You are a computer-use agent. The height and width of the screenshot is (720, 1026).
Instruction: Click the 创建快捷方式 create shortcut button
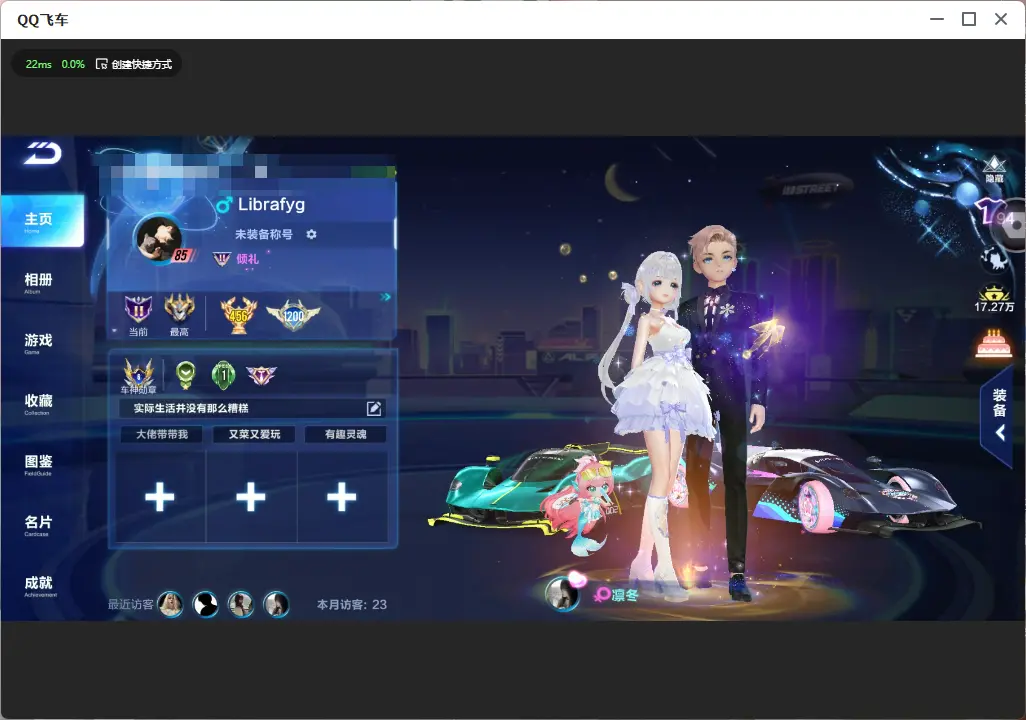[x=134, y=64]
